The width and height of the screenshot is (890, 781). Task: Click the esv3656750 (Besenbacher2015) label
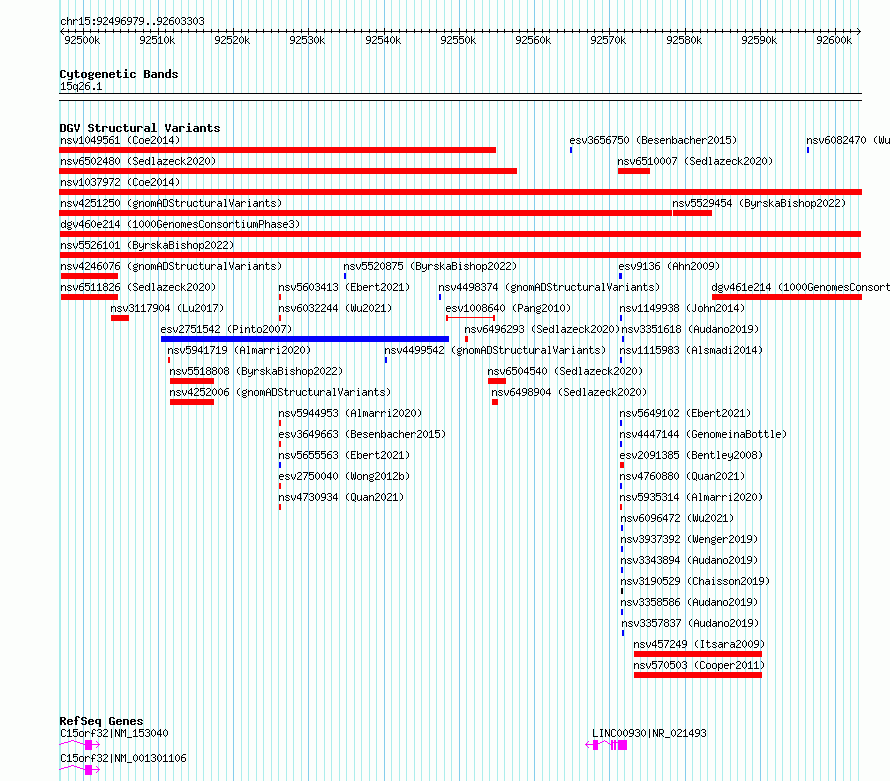(x=653, y=140)
